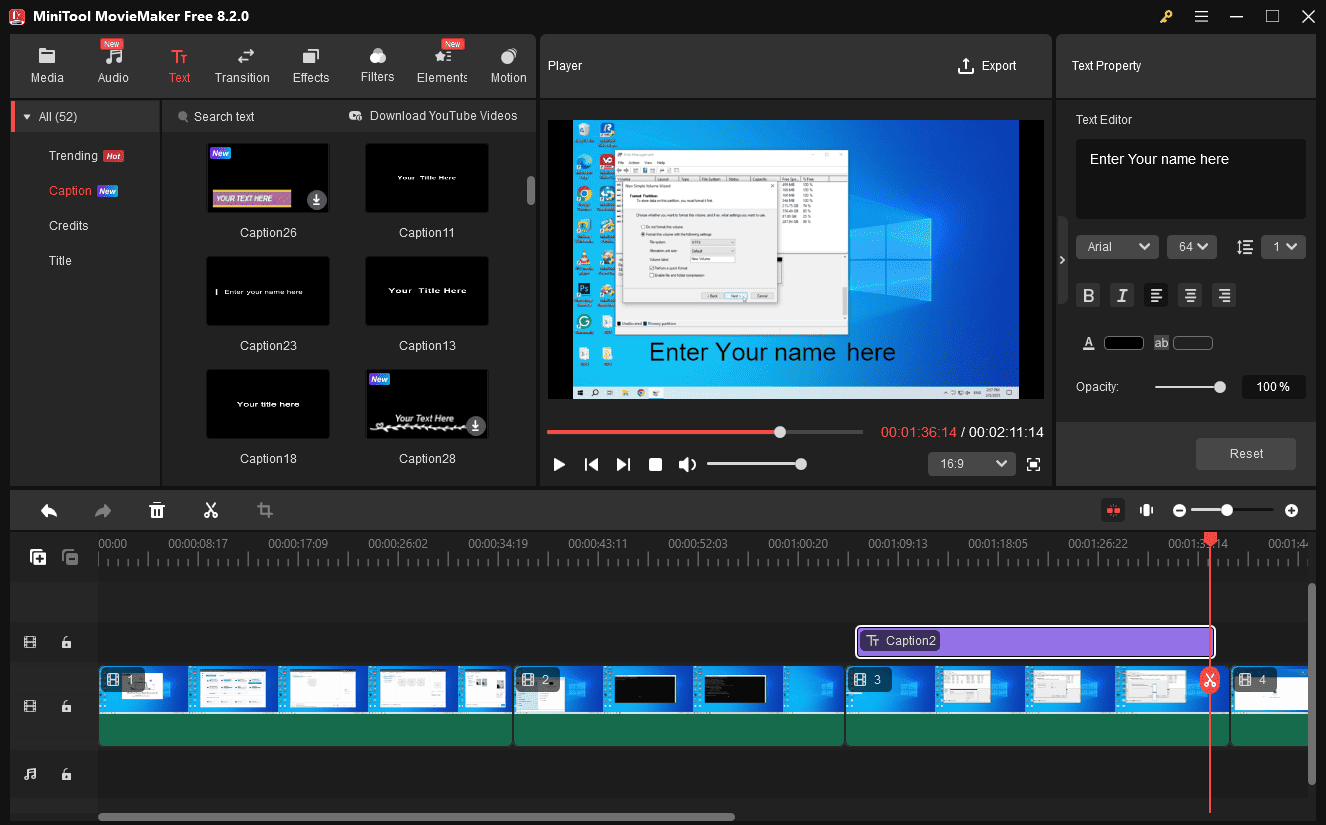The height and width of the screenshot is (825, 1326).
Task: Align text to the right
Action: (x=1224, y=295)
